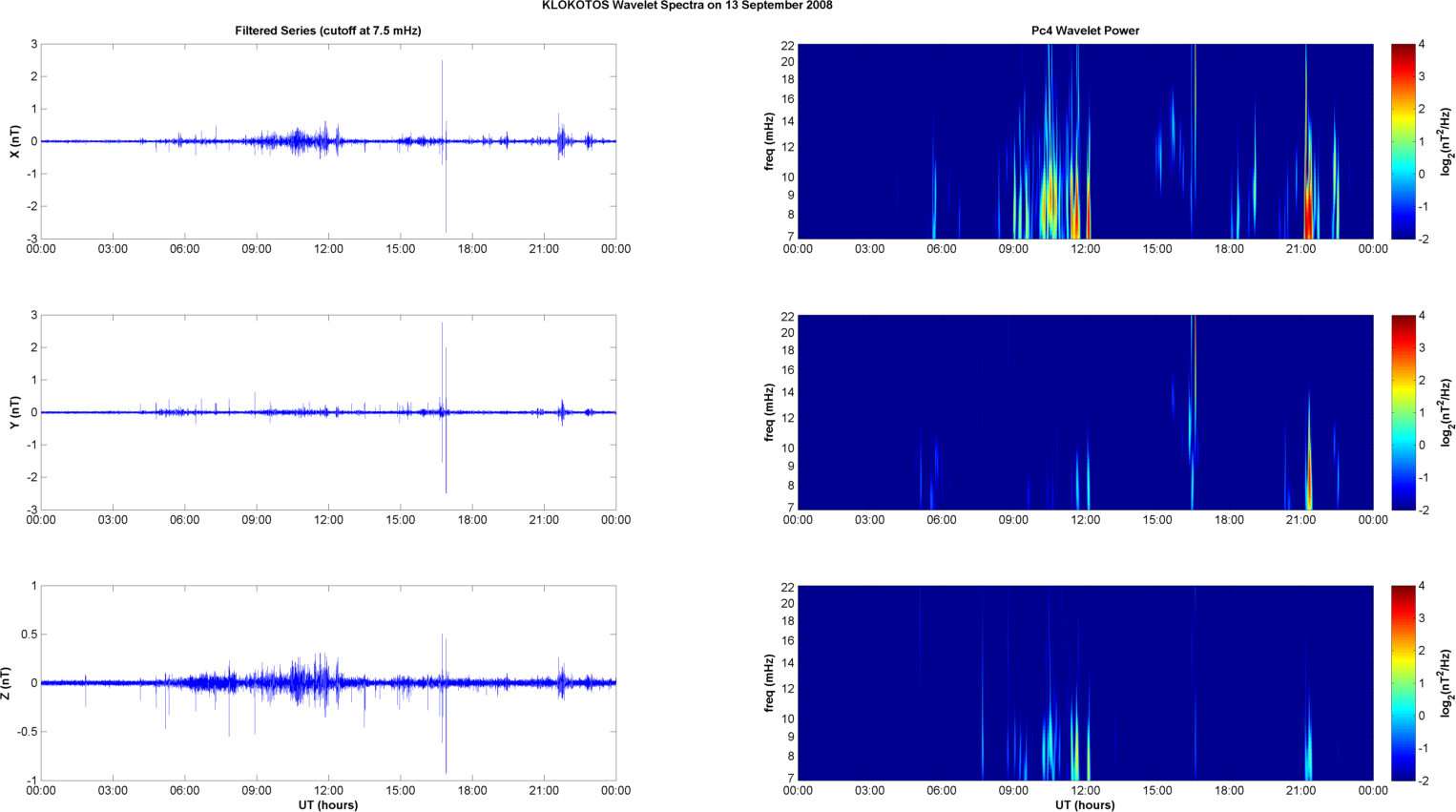Select the Z (nT) axis label
This screenshot has width=1456, height=812.
point(7,683)
